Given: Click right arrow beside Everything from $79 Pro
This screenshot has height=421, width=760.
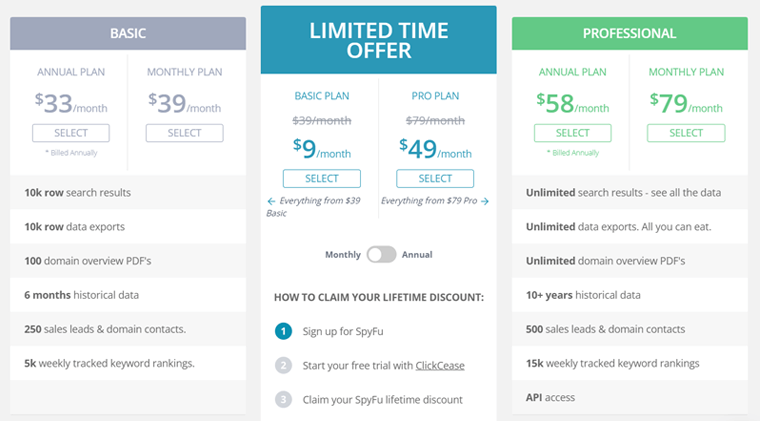Looking at the screenshot, I should coord(485,201).
